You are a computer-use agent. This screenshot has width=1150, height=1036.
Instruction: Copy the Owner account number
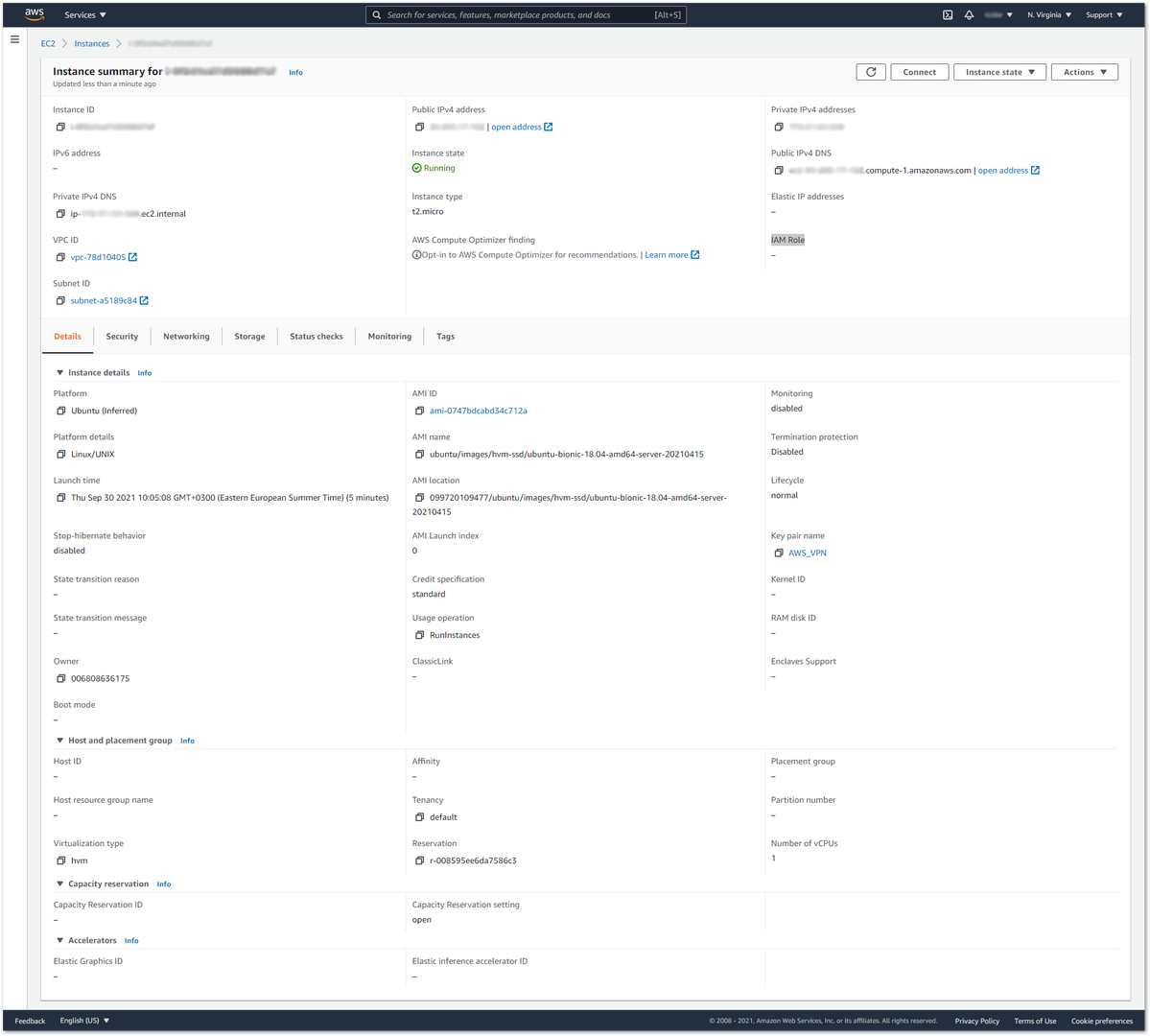(60, 679)
